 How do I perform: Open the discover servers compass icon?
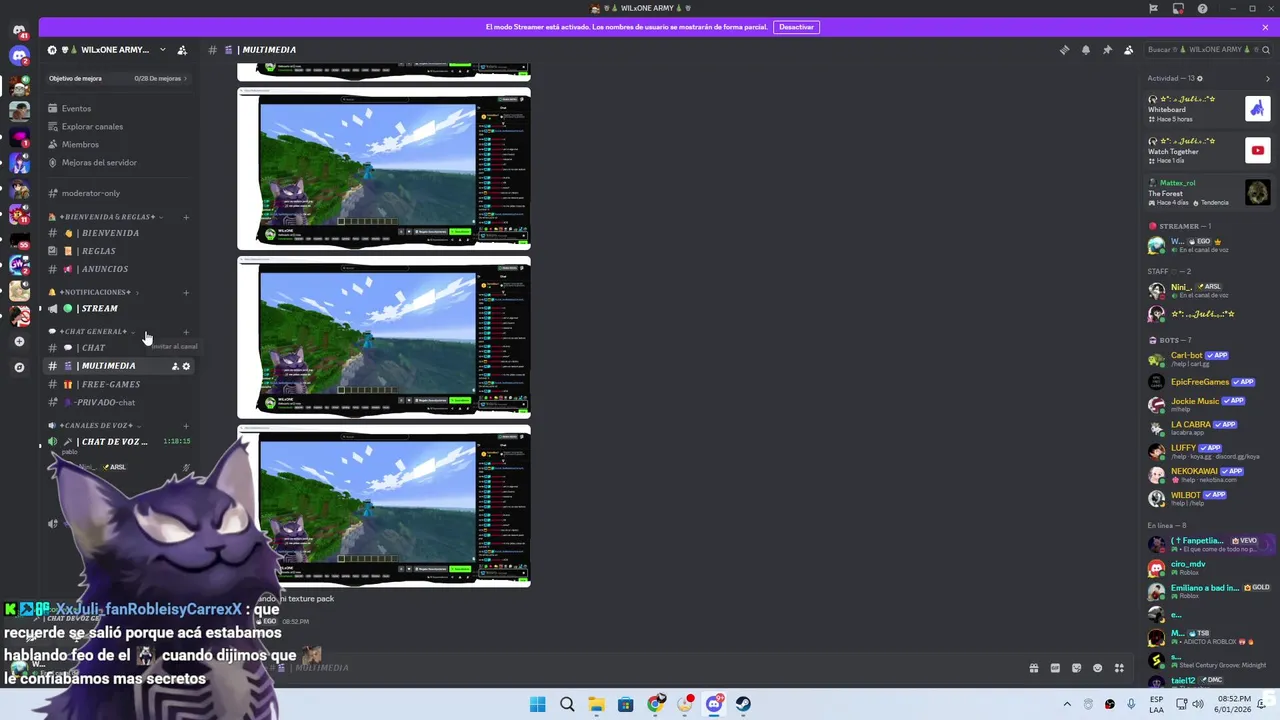tap(19, 367)
